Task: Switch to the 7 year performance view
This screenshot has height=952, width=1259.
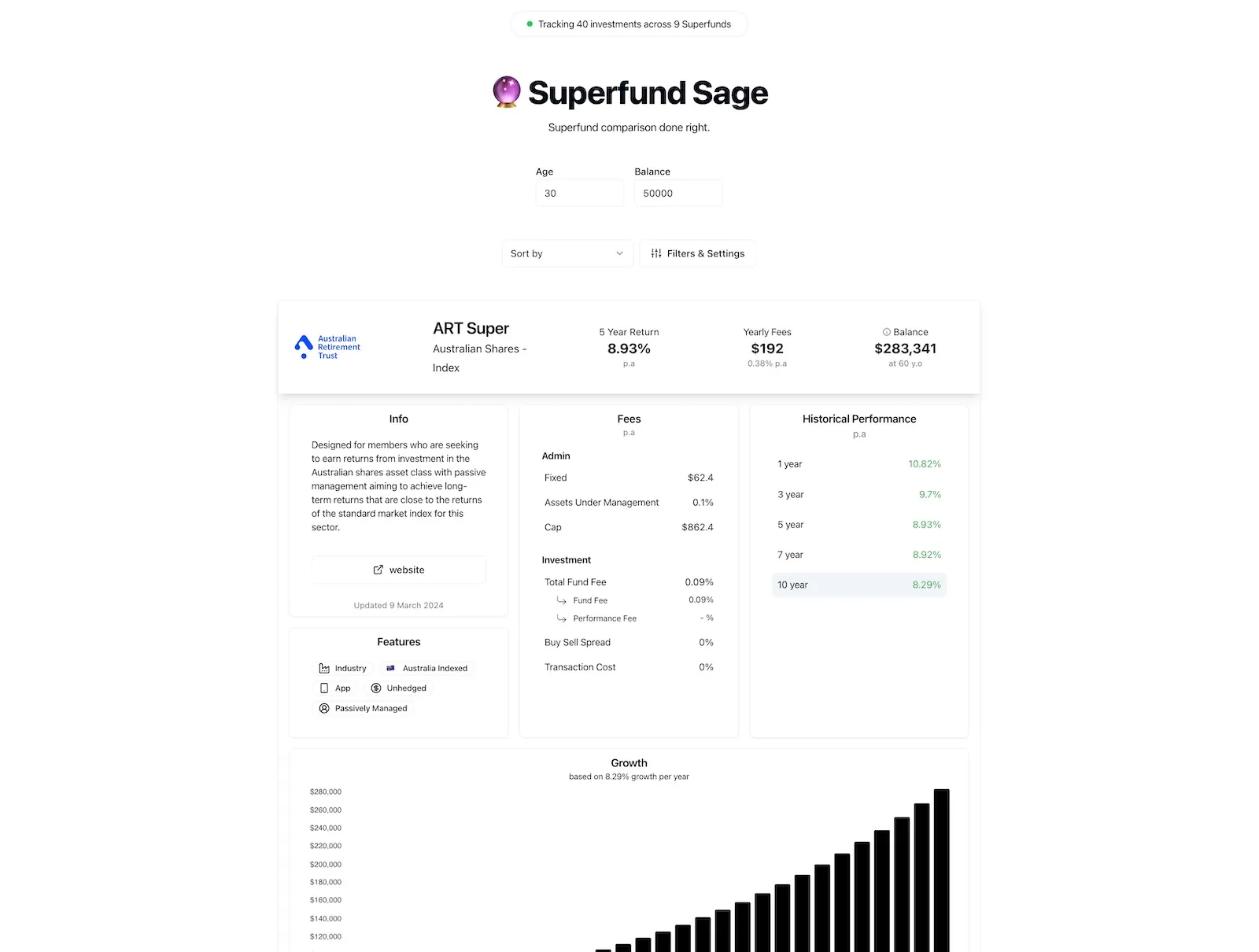Action: point(858,554)
